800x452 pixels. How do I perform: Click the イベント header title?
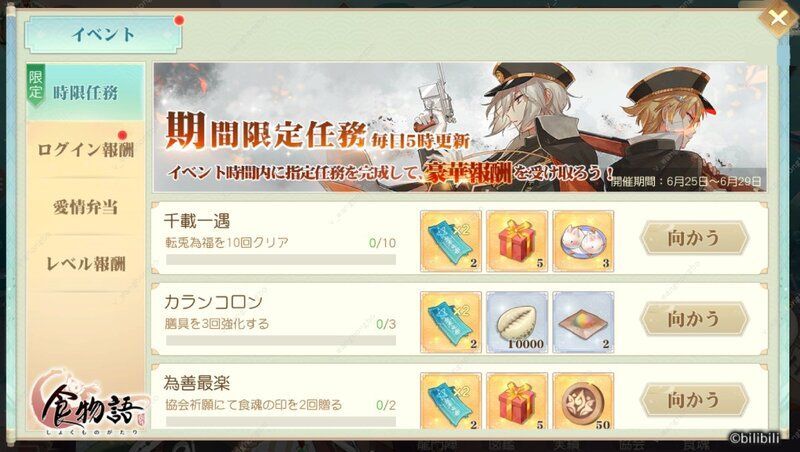(103, 35)
